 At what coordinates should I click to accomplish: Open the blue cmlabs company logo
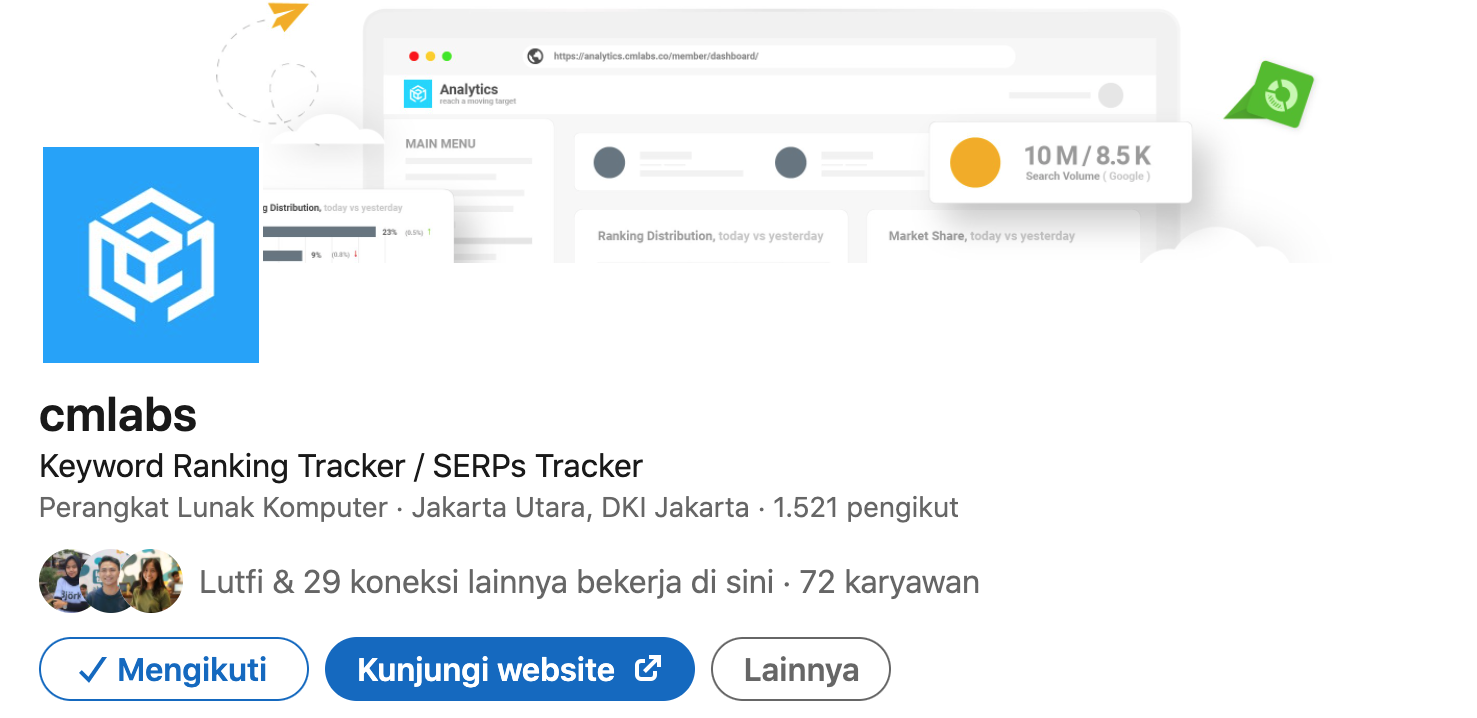point(151,255)
